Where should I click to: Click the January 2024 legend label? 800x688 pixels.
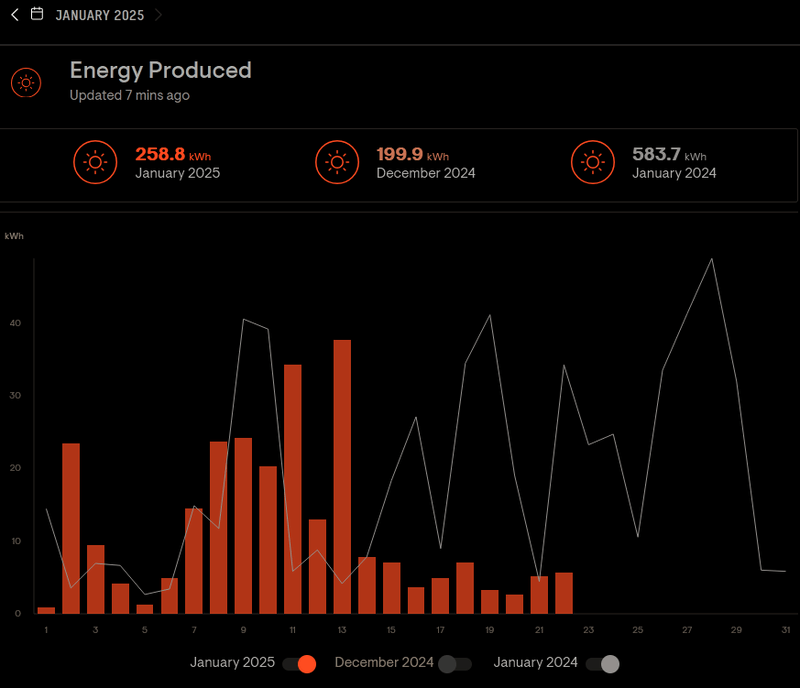[536, 662]
